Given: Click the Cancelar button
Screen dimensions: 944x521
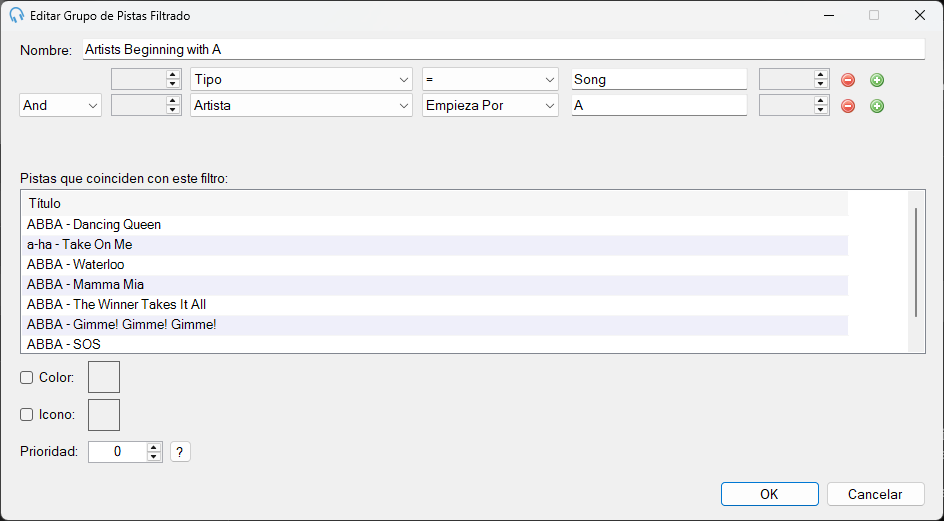Looking at the screenshot, I should pyautogui.click(x=875, y=494).
